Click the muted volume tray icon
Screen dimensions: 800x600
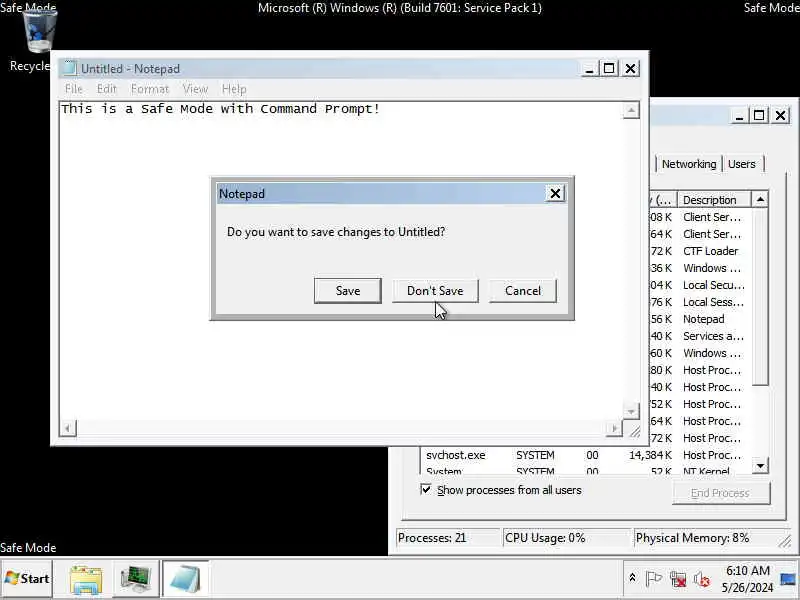(702, 579)
